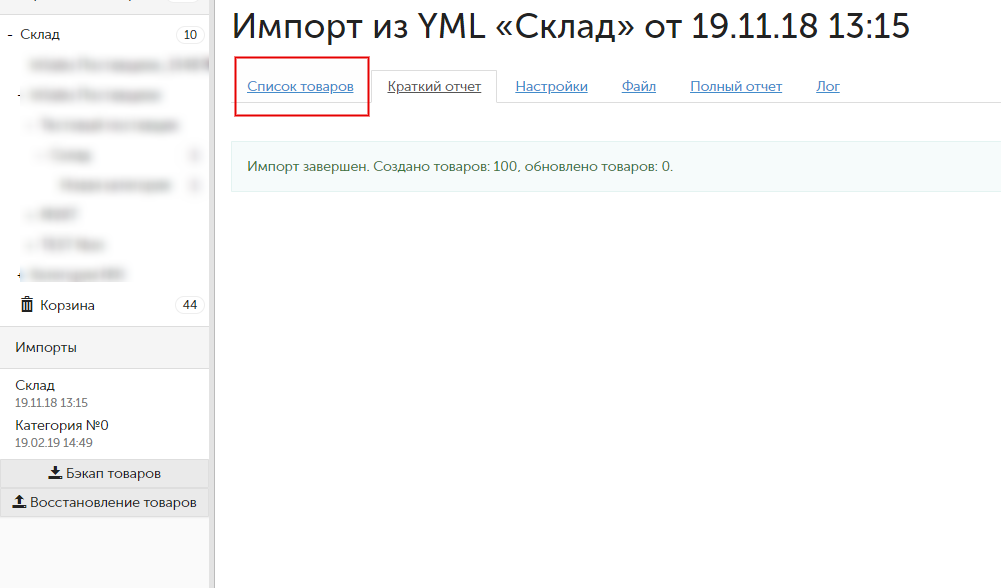
Task: Click the count badge 10 beside Склад
Action: coord(189,35)
